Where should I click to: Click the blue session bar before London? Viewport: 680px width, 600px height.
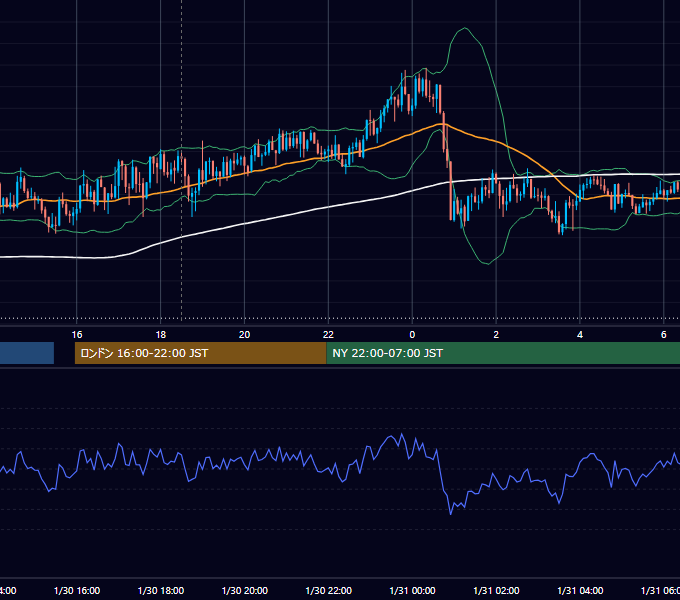pos(27,353)
